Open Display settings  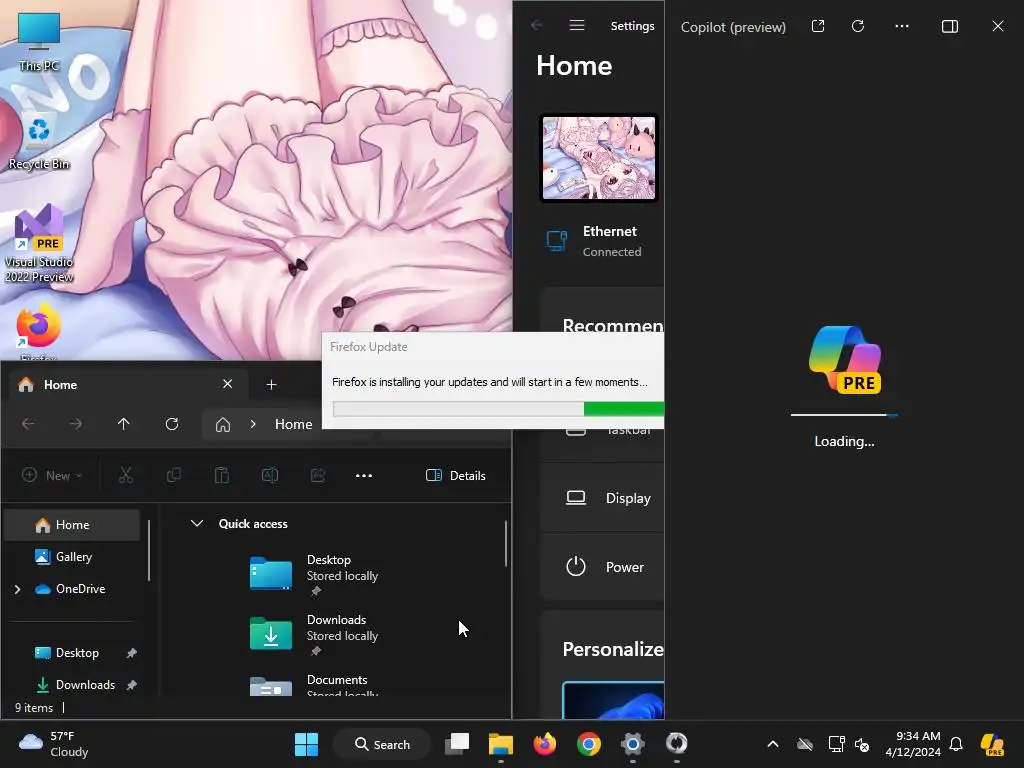tap(602, 498)
